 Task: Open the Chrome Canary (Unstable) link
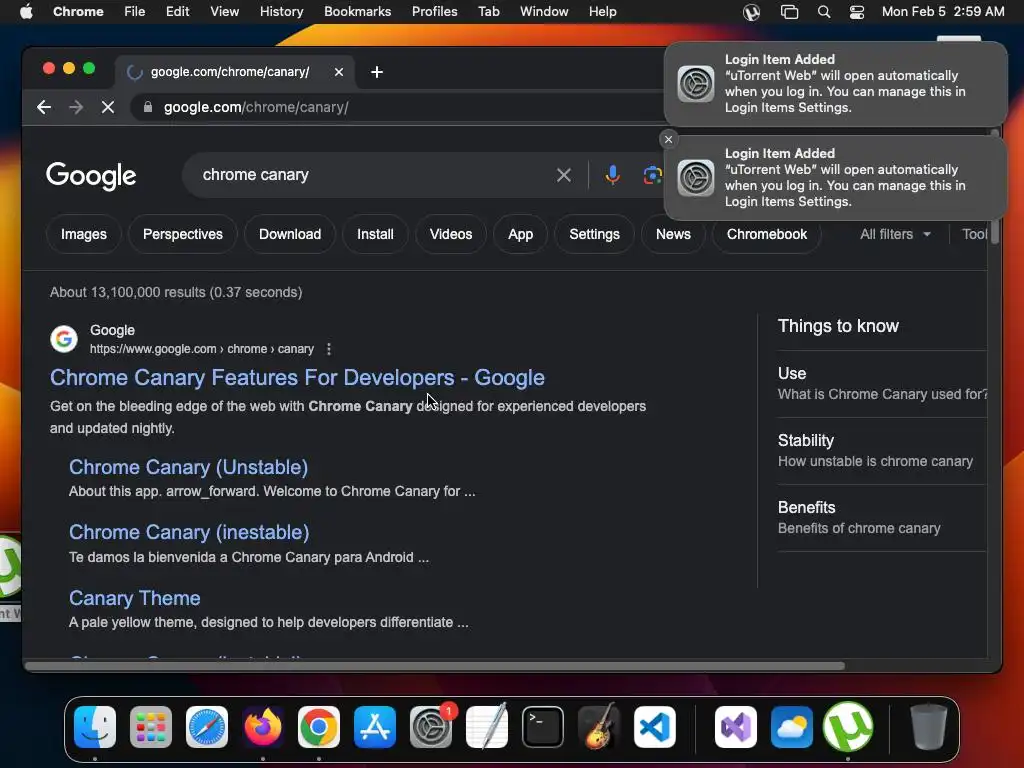click(188, 467)
